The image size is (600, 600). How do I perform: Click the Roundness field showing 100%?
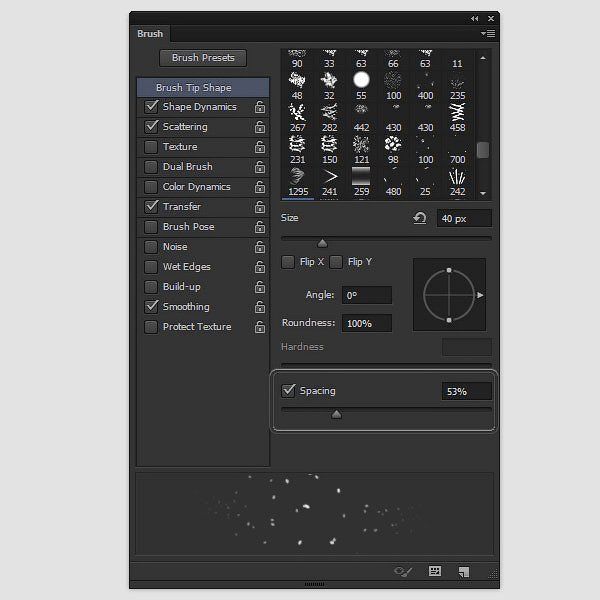click(x=367, y=323)
